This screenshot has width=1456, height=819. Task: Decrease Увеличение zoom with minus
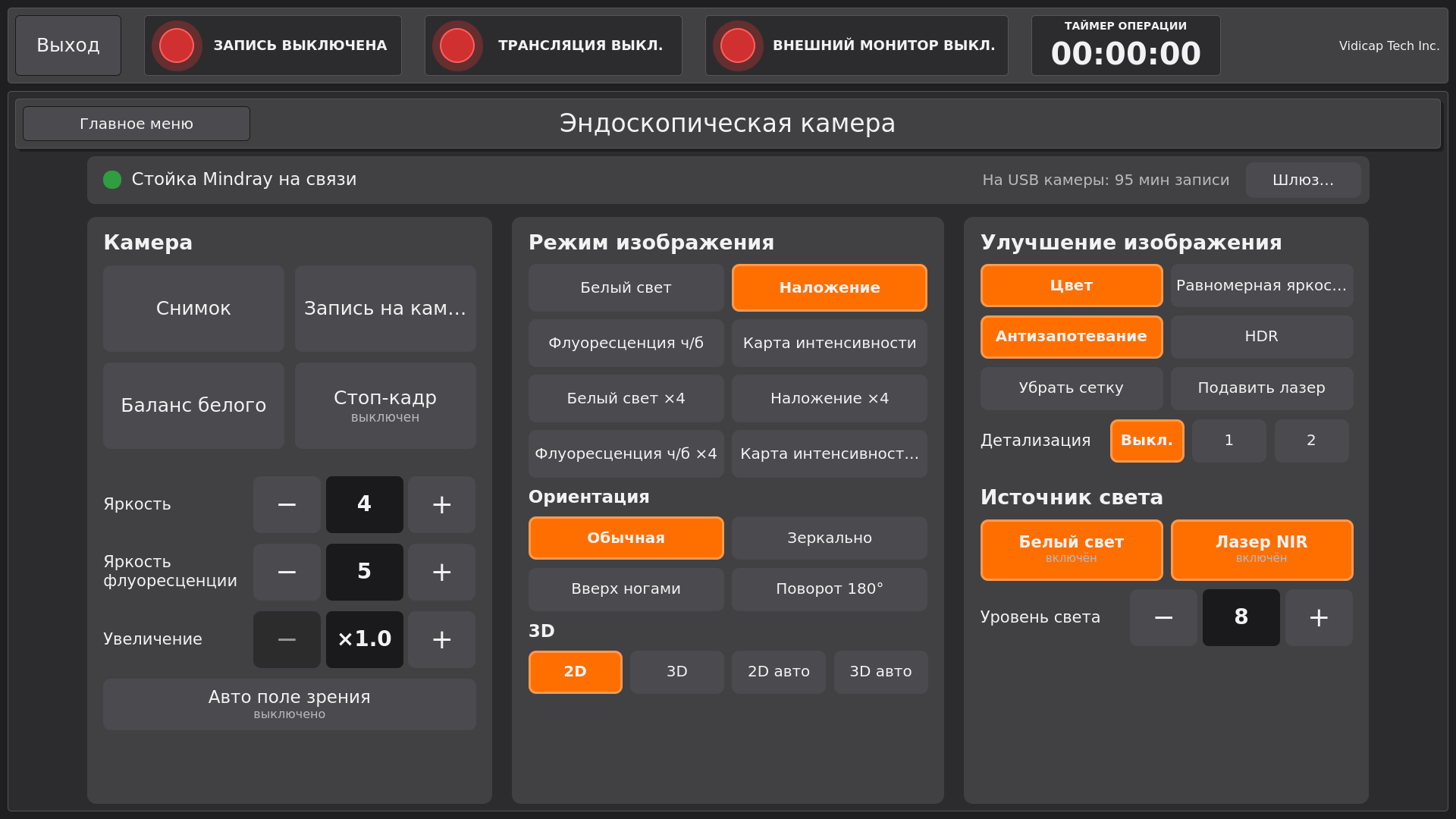pyautogui.click(x=287, y=639)
